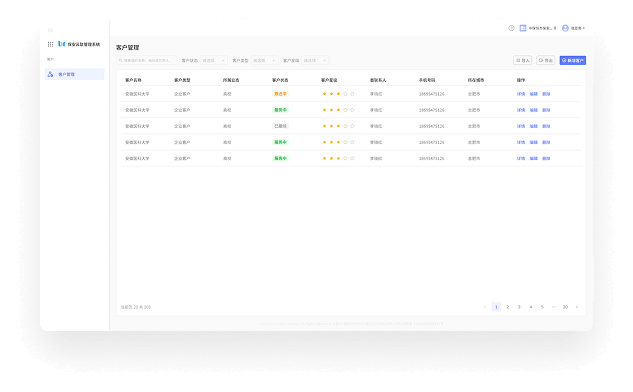Open the 客户星级 dropdown
This screenshot has height=392, width=633.
coord(315,61)
